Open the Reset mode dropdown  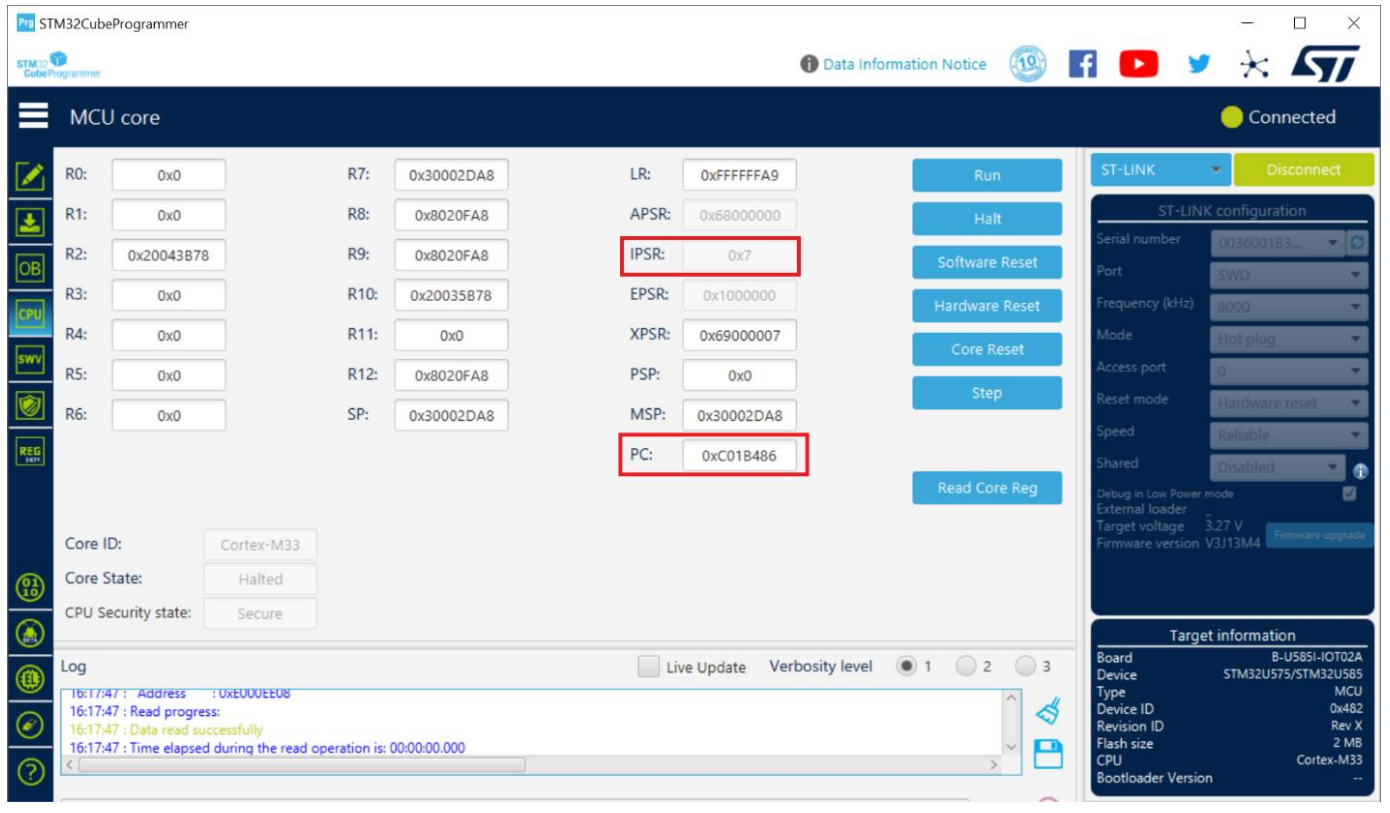pyautogui.click(x=1289, y=403)
